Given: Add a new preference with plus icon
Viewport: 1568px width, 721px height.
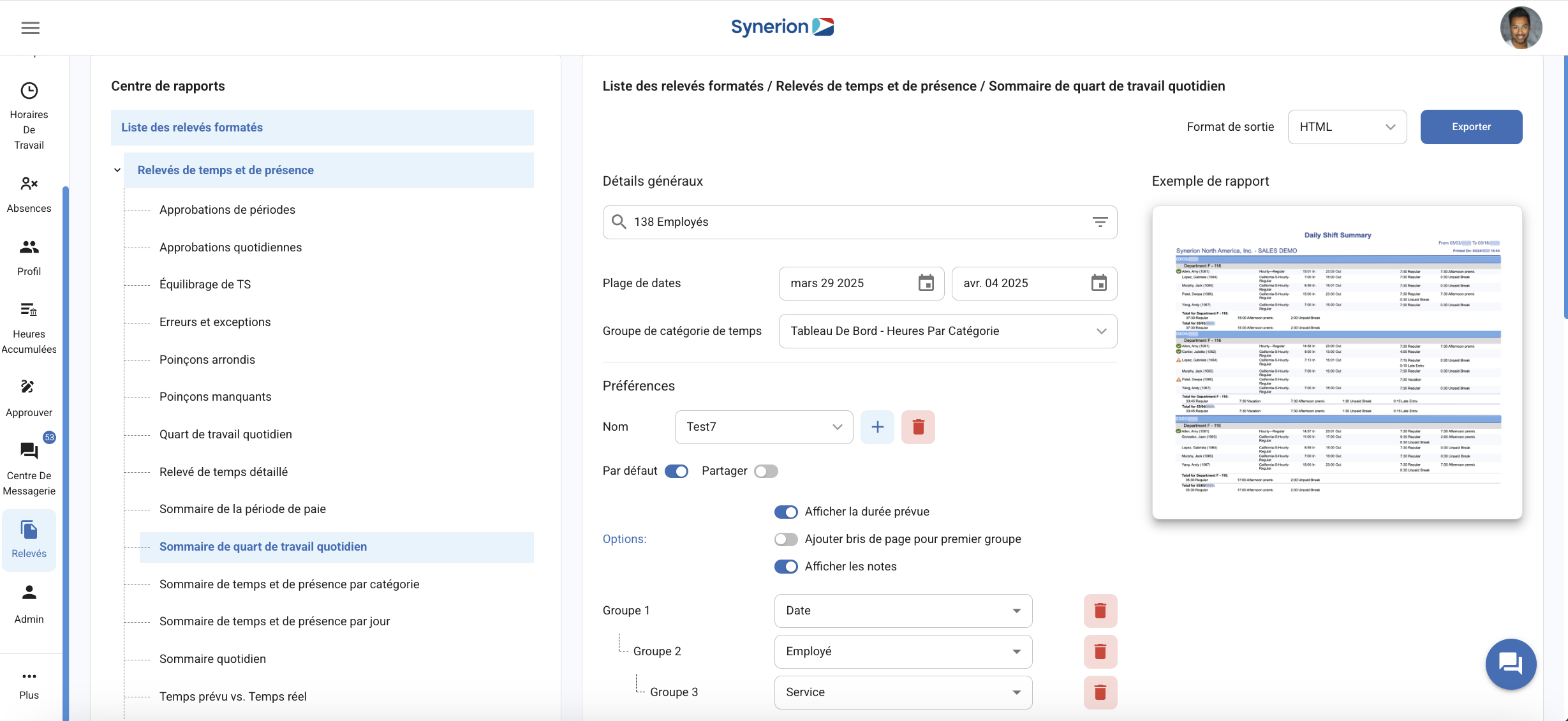Looking at the screenshot, I should (877, 427).
